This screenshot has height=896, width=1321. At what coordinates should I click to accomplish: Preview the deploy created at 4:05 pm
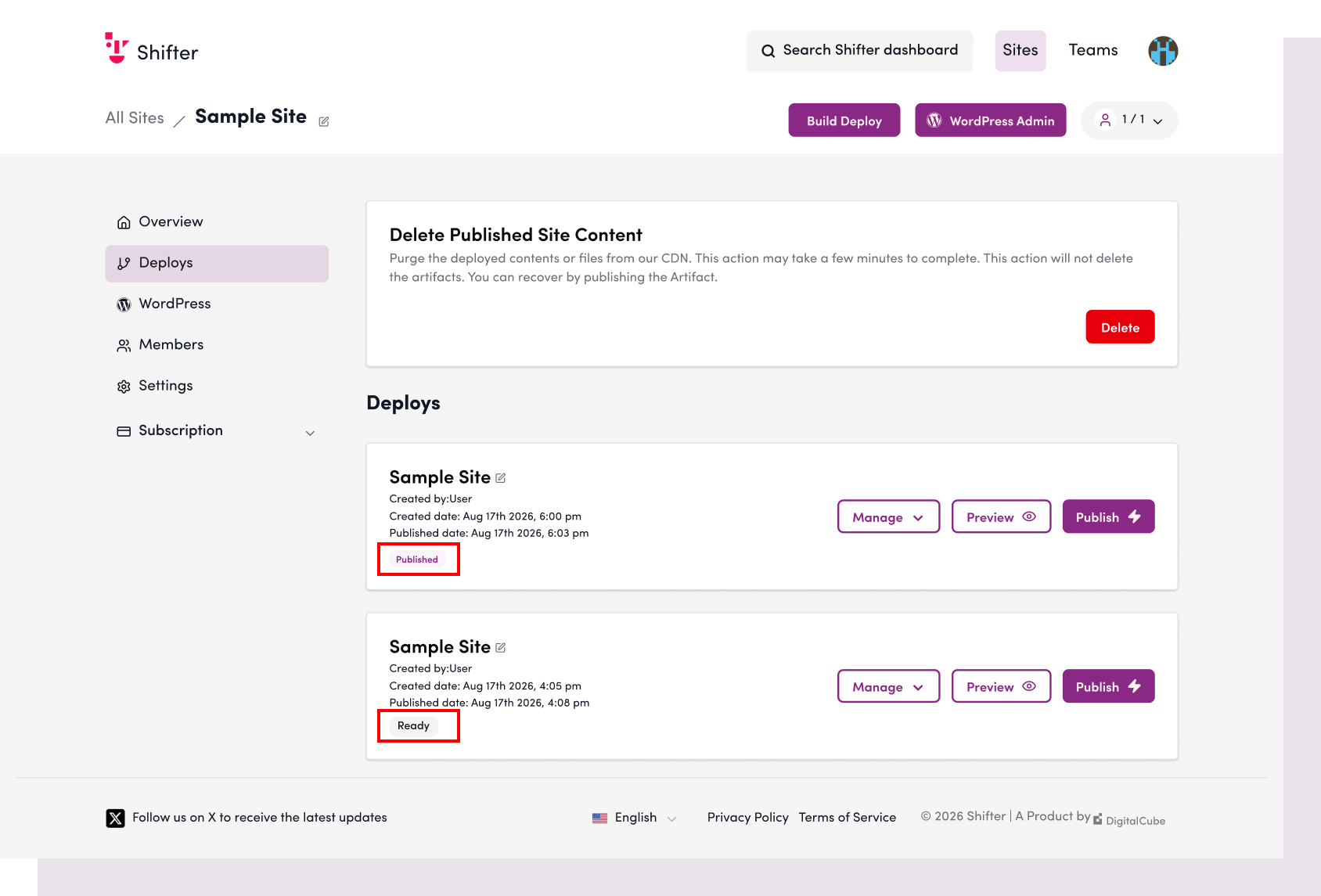[1001, 686]
